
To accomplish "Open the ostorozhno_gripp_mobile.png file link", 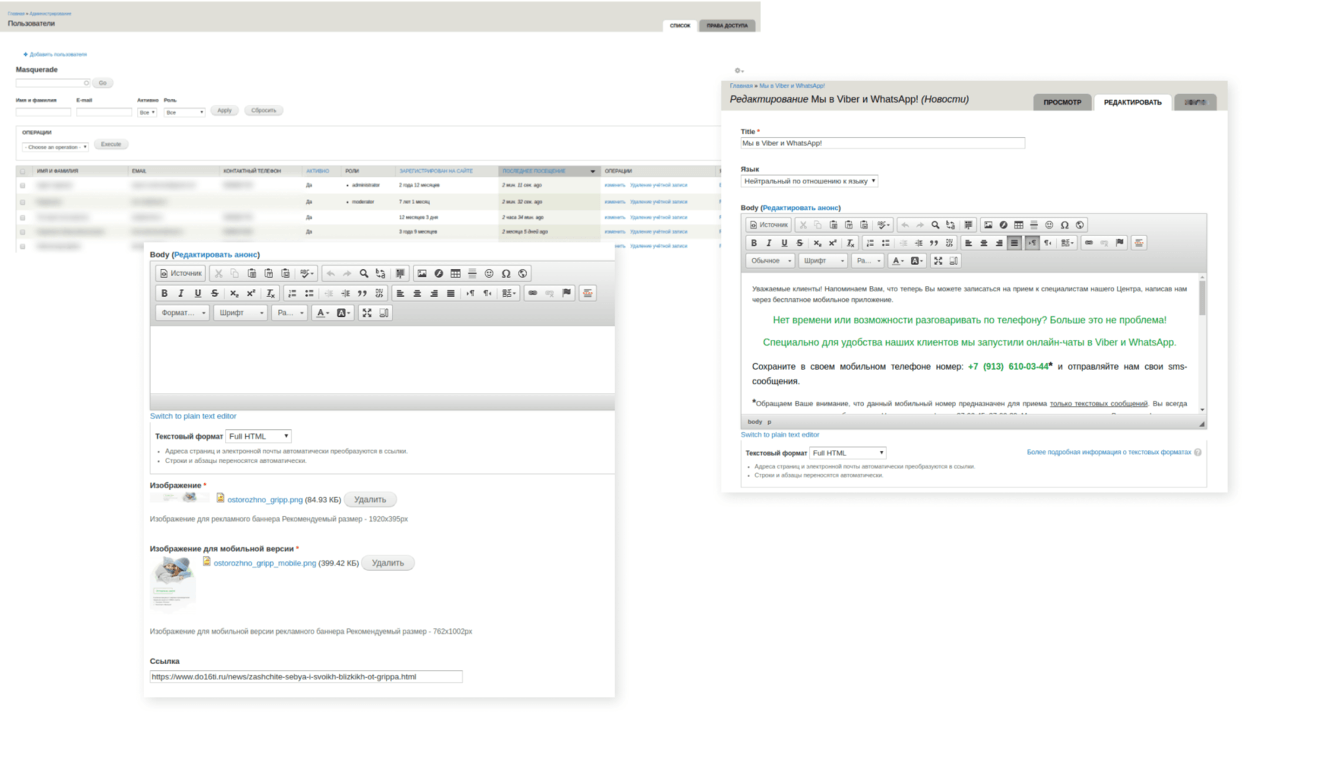I will tap(265, 563).
